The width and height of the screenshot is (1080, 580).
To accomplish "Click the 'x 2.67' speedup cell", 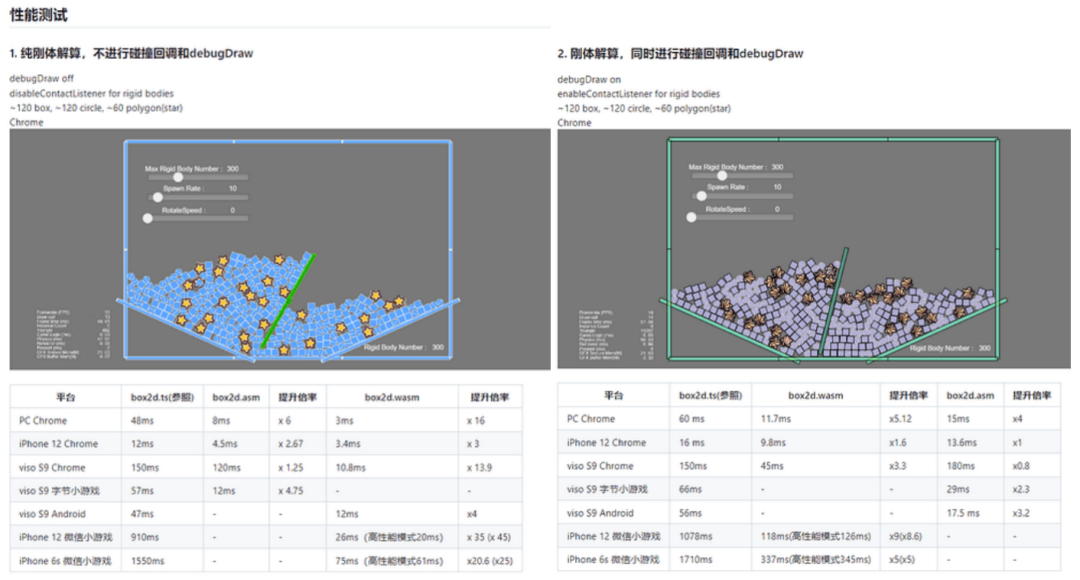I will tap(298, 444).
